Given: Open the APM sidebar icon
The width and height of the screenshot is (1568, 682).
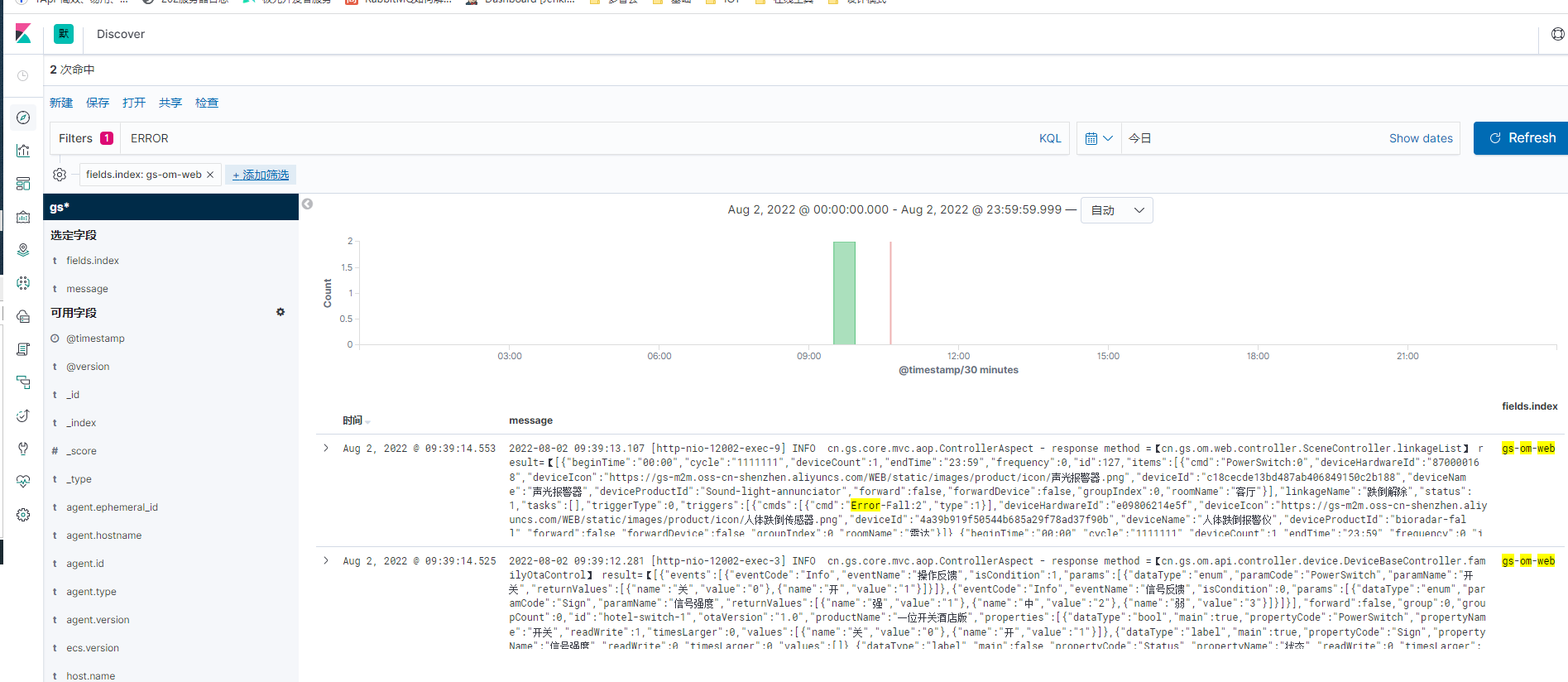Looking at the screenshot, I should point(23,382).
